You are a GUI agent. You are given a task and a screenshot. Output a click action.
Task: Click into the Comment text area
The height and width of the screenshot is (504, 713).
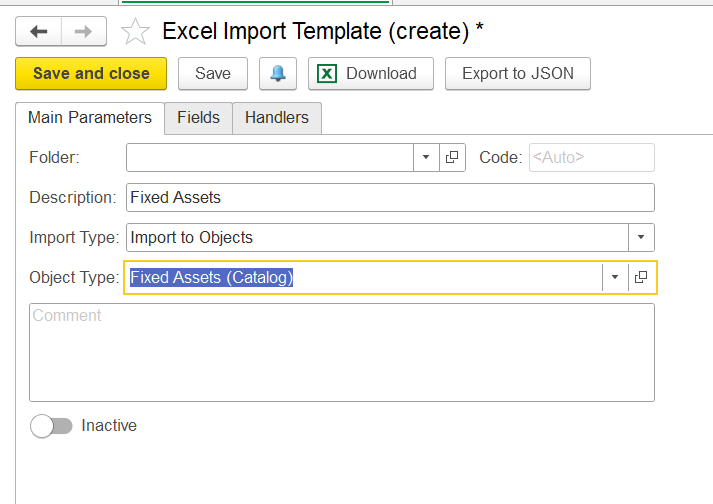(x=342, y=353)
